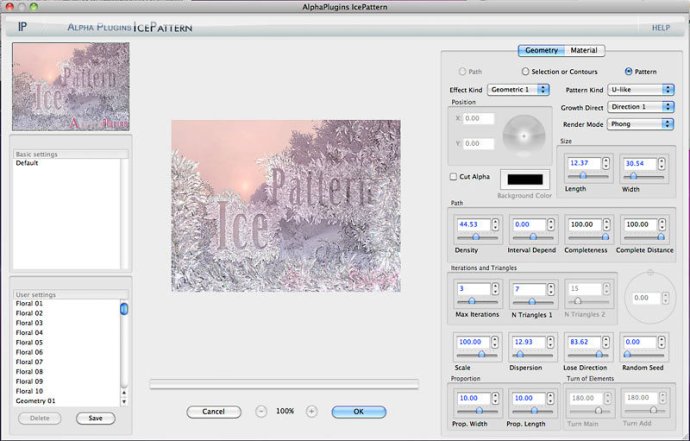This screenshot has width=690, height=441.
Task: Open the Render Mode dropdown
Action: [x=641, y=124]
